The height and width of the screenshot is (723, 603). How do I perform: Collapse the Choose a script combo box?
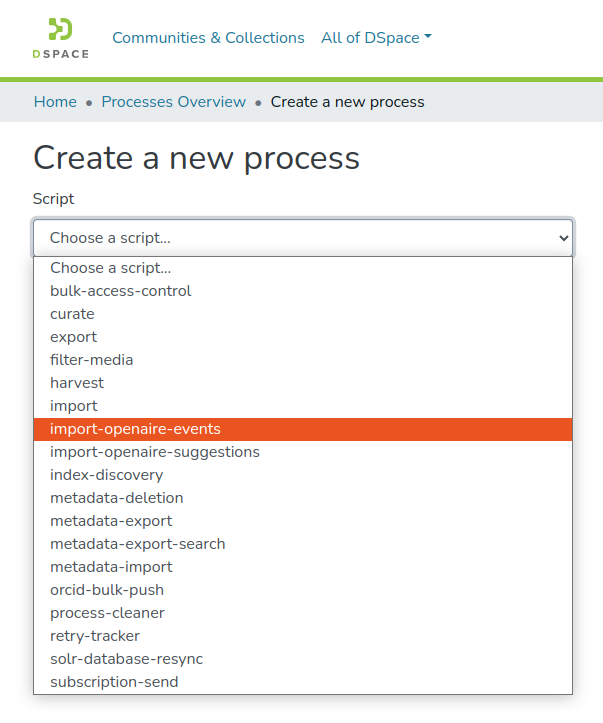pyautogui.click(x=302, y=238)
